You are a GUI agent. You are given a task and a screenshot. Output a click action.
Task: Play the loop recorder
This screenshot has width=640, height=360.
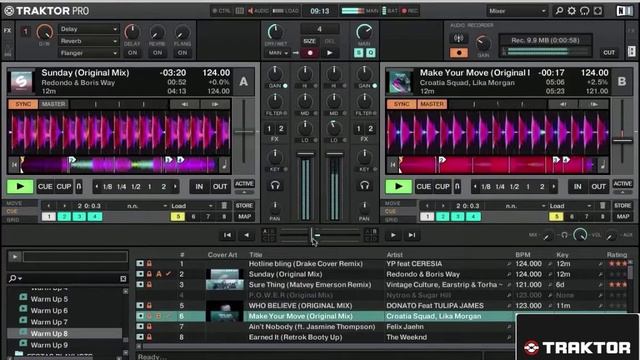pyautogui.click(x=329, y=53)
